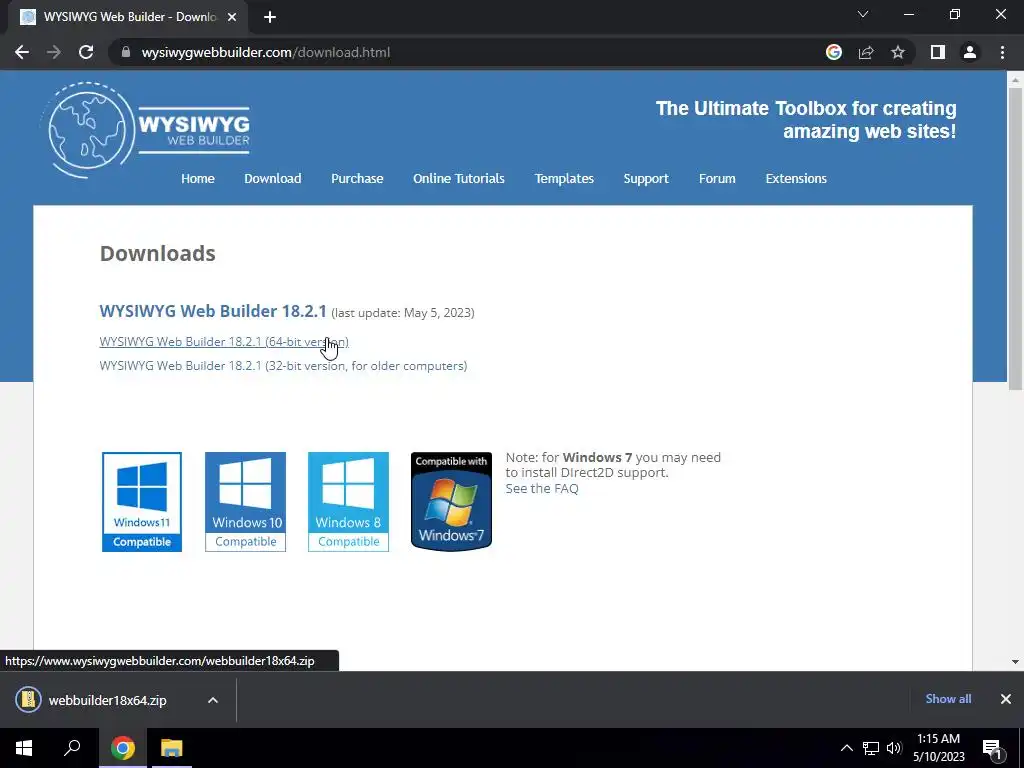Download the 32-bit version link

pyautogui.click(x=283, y=366)
